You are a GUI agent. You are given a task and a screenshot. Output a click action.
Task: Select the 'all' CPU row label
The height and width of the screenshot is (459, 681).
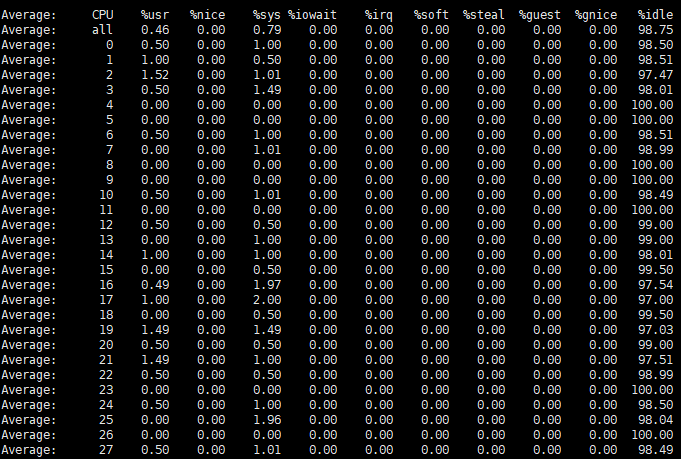click(x=102, y=30)
